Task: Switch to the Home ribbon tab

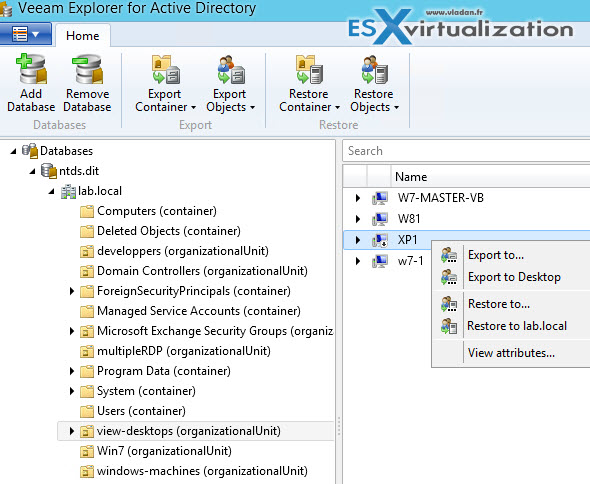Action: coord(83,35)
